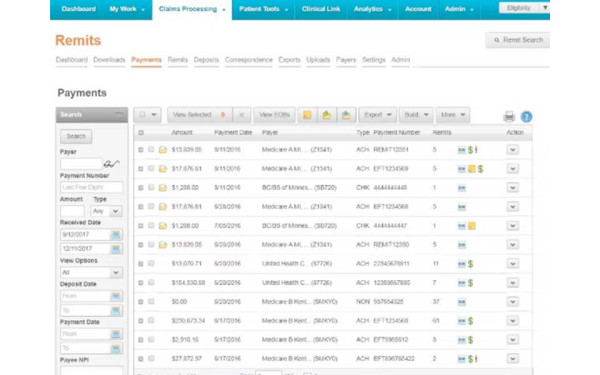Image resolution: width=600 pixels, height=375 pixels.
Task: Click the X button beside View Selected
Action: pos(241,115)
